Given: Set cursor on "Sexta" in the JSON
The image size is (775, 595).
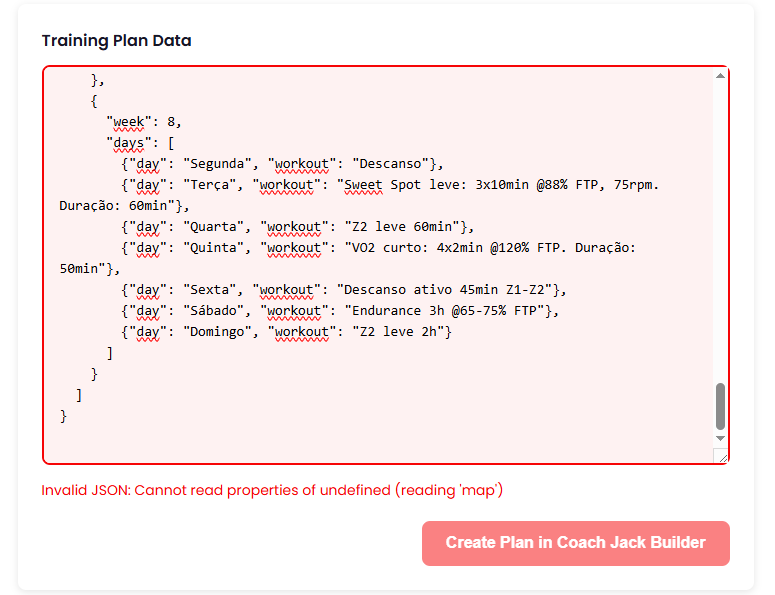Looking at the screenshot, I should [210, 290].
